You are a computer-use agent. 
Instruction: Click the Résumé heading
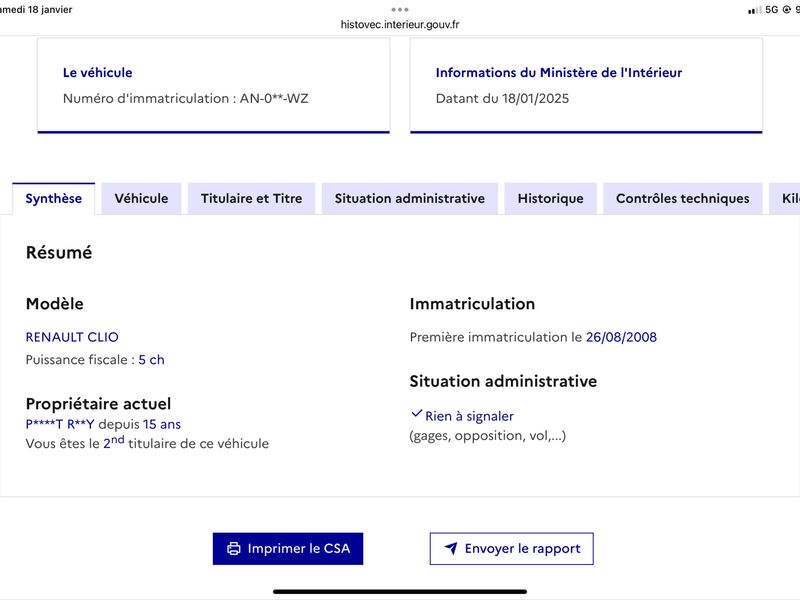(x=59, y=253)
